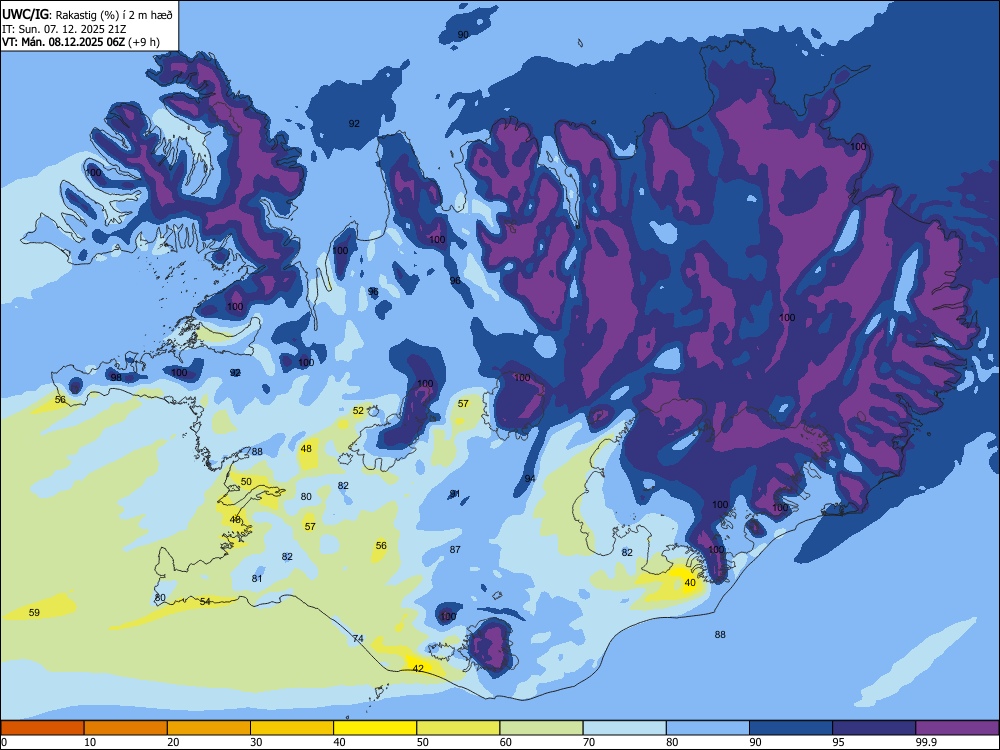Viewport: 1000px width, 750px height.
Task: Click the light orange 20–30 legend swatch
Action: [x=209, y=728]
